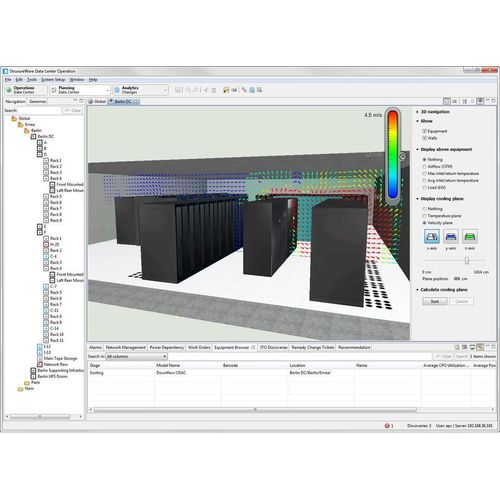Viewport: 500px width, 500px height.
Task: Click the red alarm status icon
Action: click(x=387, y=426)
